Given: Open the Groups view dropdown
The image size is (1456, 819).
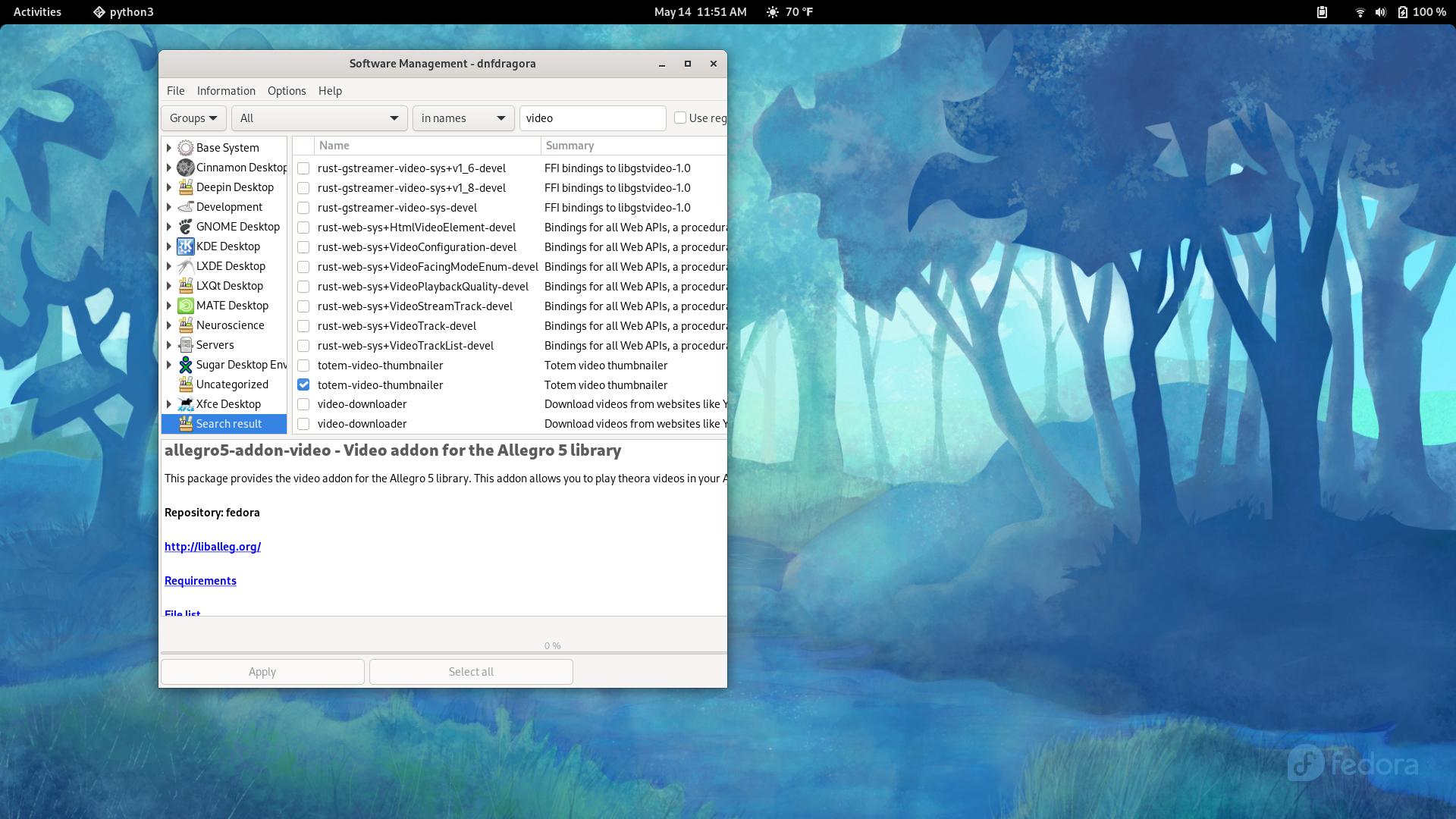Looking at the screenshot, I should pos(193,118).
